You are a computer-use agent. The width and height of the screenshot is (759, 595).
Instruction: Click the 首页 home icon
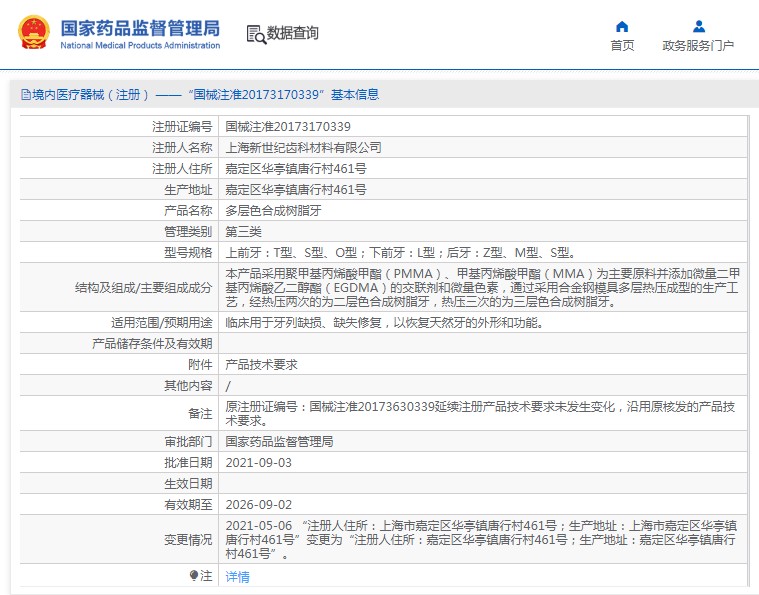click(x=622, y=27)
